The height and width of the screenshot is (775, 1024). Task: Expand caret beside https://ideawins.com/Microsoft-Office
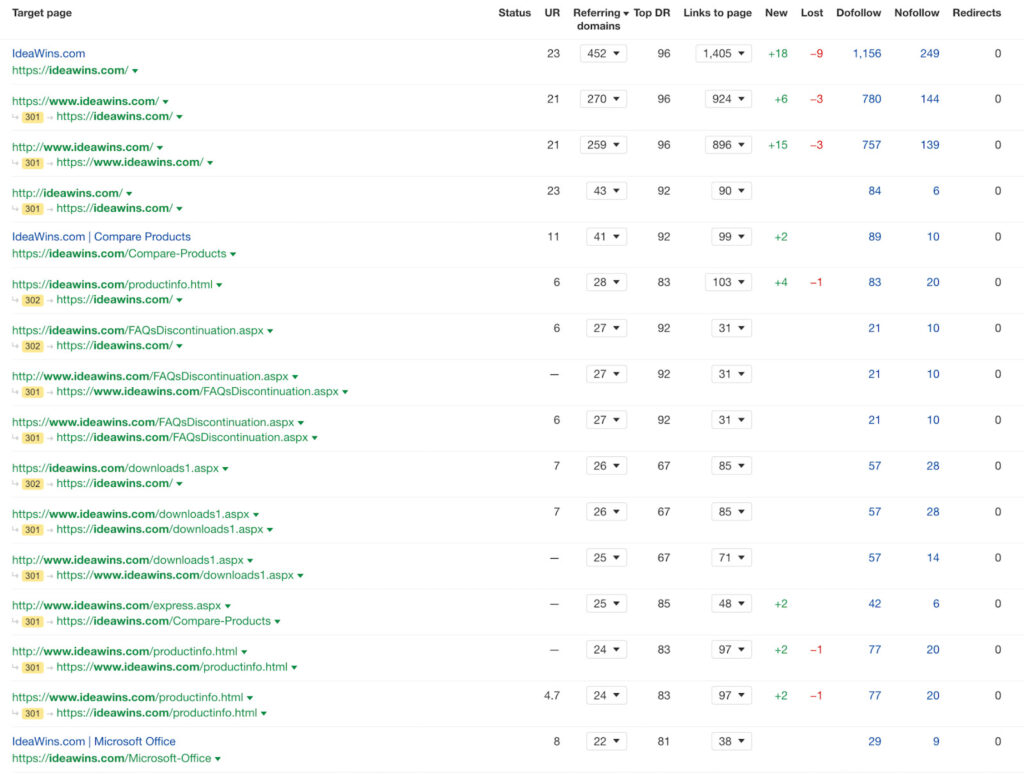point(218,759)
